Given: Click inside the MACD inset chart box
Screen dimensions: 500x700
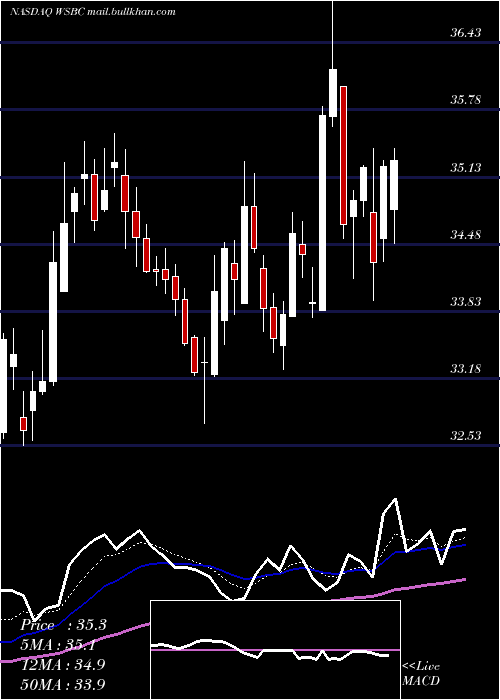Looking at the screenshot, I should [275, 650].
